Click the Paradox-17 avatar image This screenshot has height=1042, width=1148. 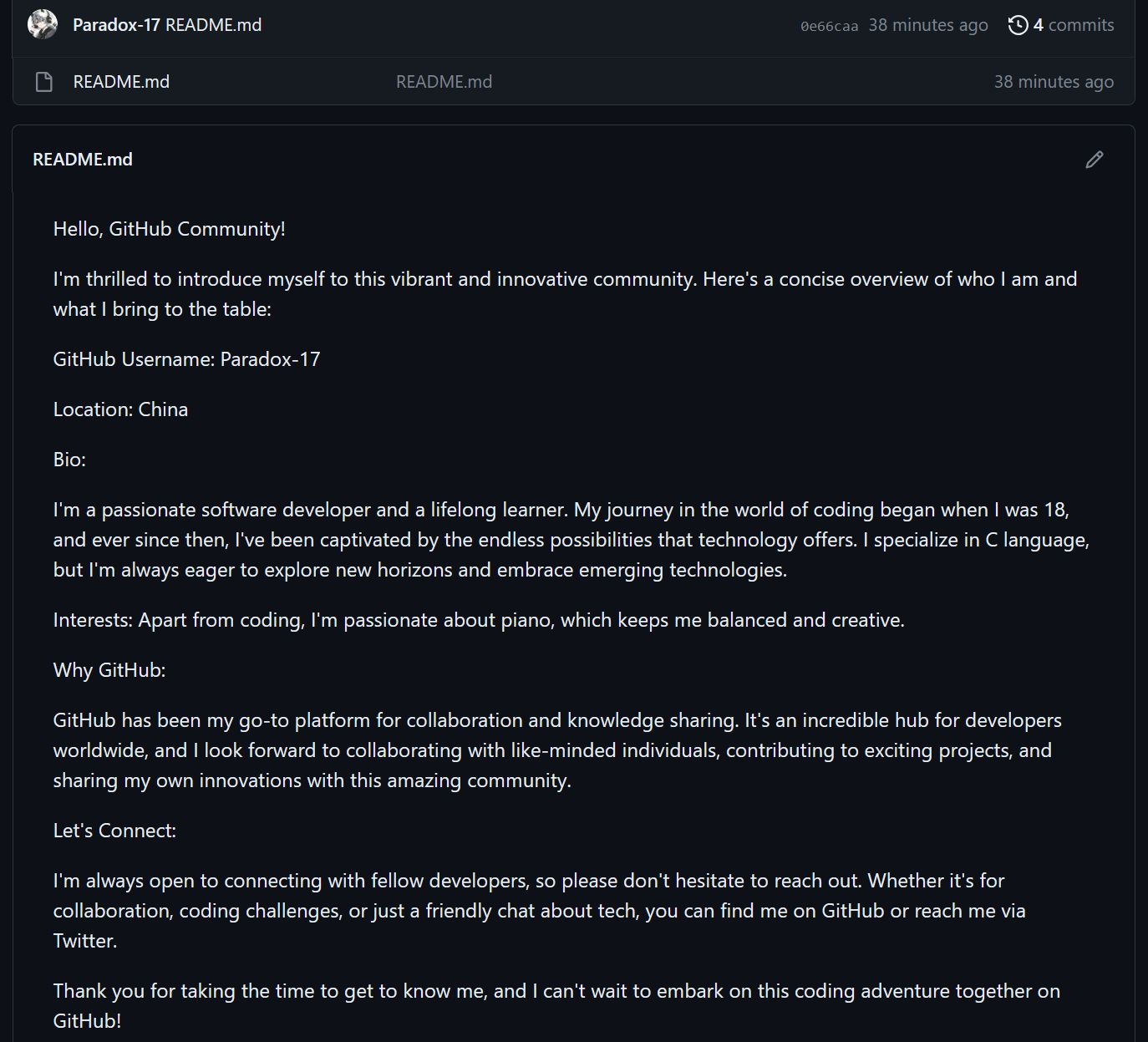pyautogui.click(x=43, y=25)
